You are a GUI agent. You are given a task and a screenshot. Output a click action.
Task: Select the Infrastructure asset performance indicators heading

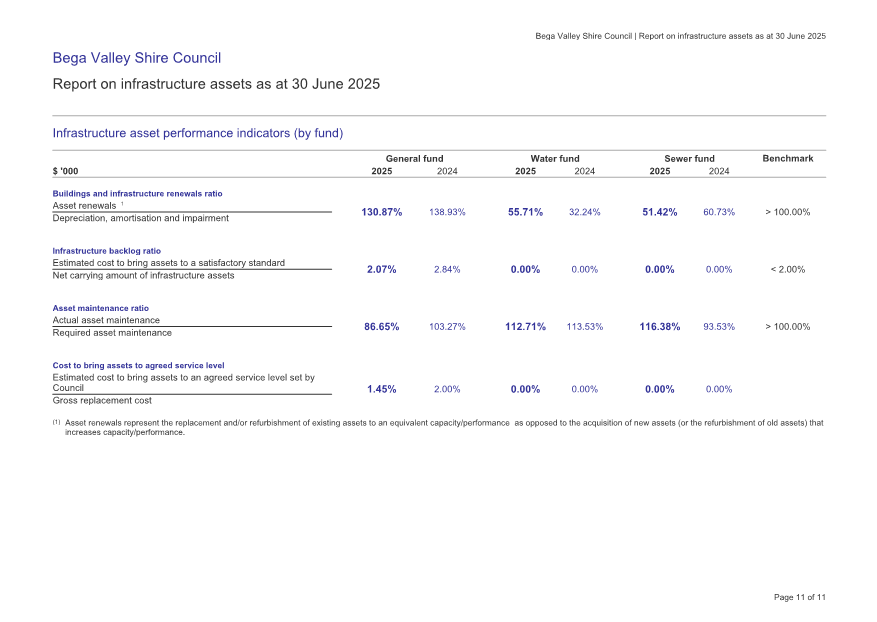click(x=197, y=133)
